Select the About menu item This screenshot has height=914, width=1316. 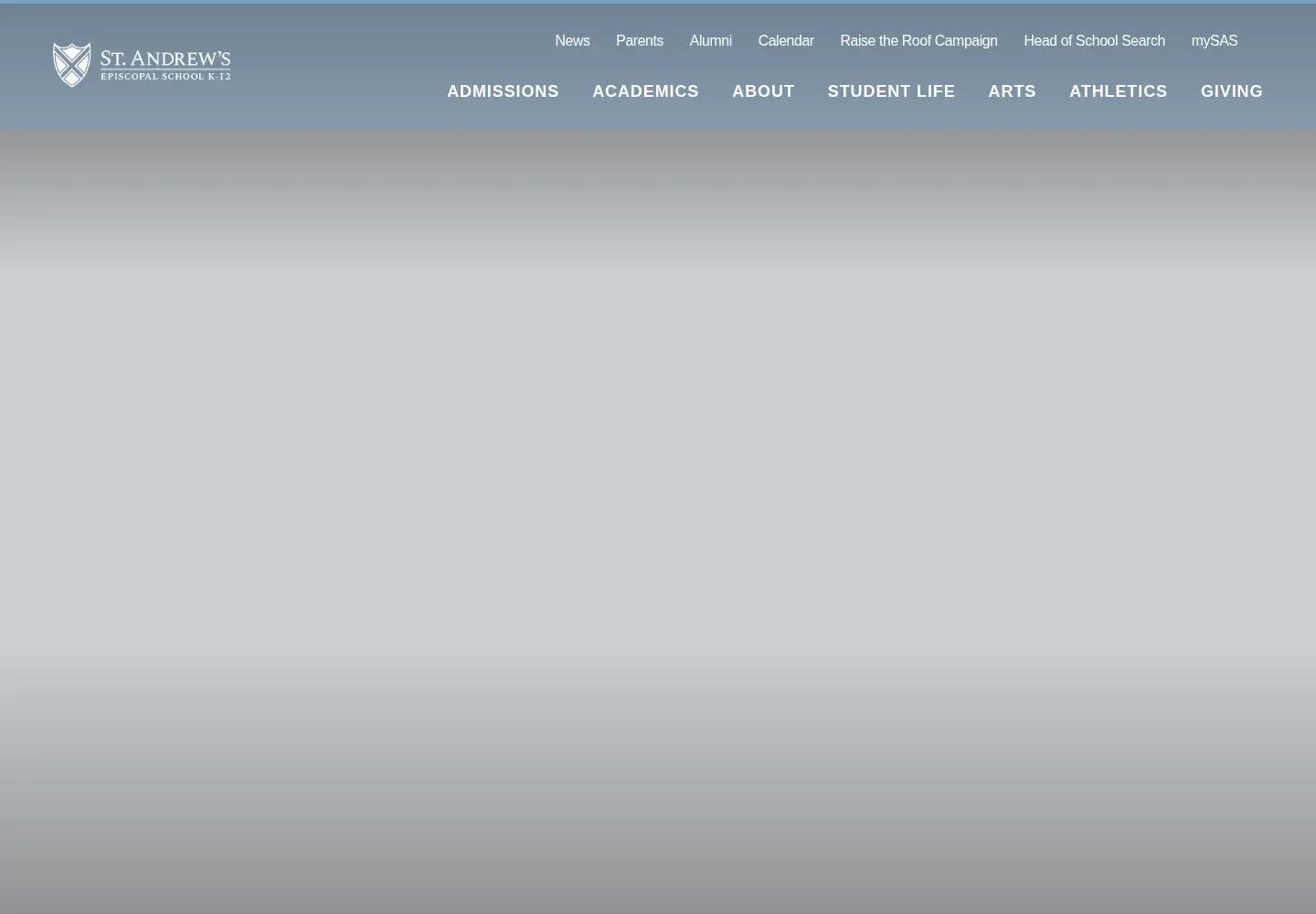coord(763,91)
